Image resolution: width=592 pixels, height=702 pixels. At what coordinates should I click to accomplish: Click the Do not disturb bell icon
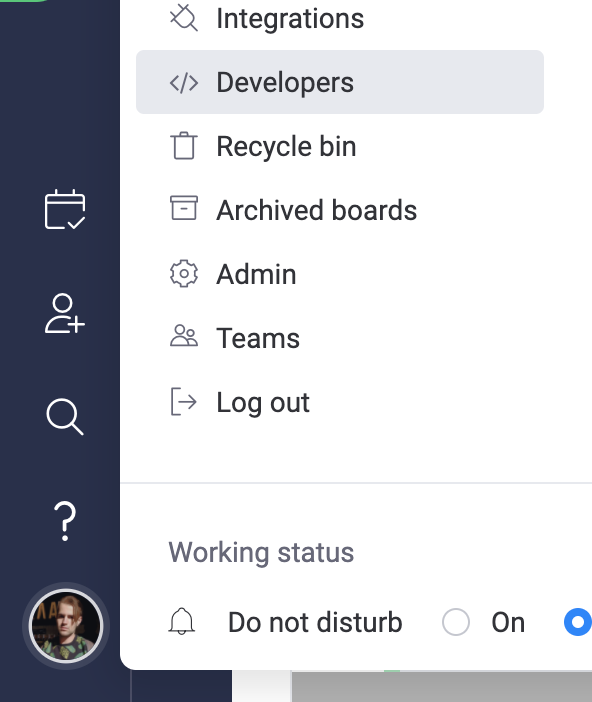click(182, 621)
